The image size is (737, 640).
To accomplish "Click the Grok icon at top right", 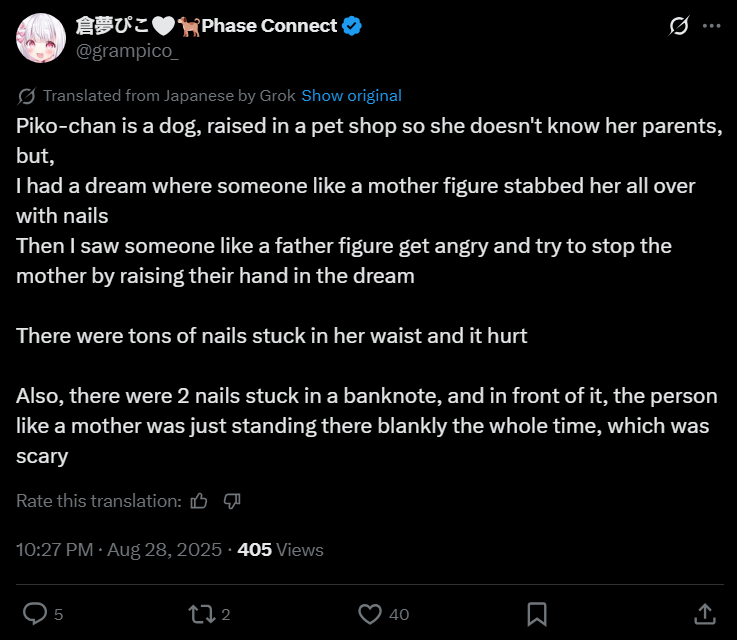I will coord(679,27).
